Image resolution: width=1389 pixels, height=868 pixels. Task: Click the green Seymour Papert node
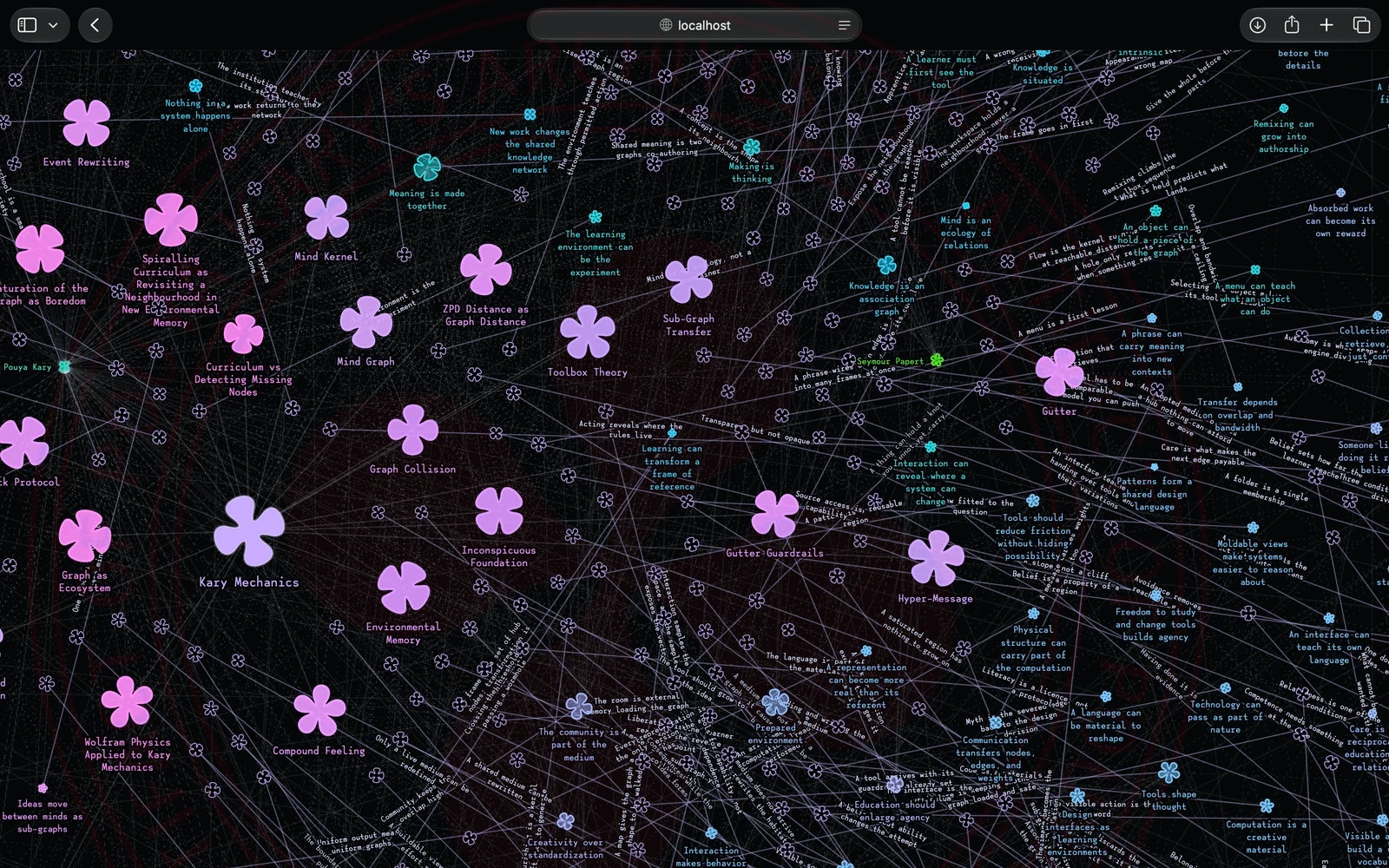[937, 359]
